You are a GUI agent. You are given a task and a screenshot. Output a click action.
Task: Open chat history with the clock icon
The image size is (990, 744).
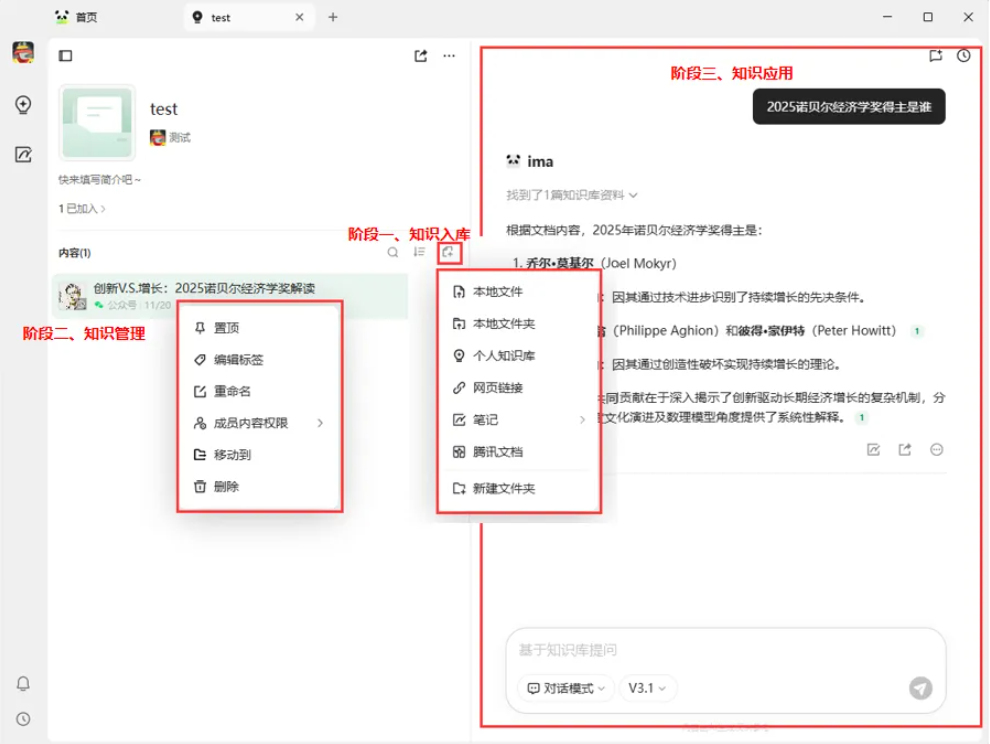pyautogui.click(x=963, y=56)
